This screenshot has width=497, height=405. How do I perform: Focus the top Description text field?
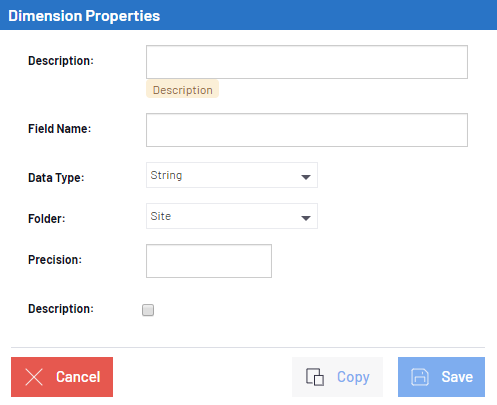click(x=307, y=62)
